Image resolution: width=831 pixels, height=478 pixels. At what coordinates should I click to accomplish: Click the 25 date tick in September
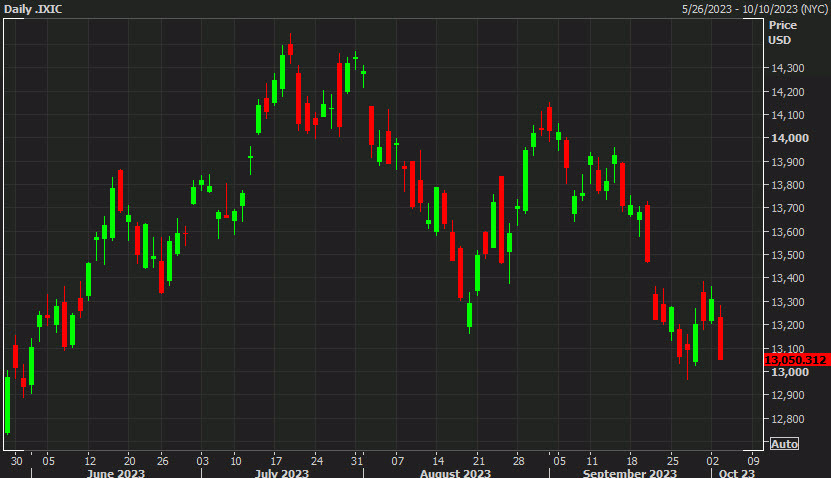pyautogui.click(x=673, y=461)
